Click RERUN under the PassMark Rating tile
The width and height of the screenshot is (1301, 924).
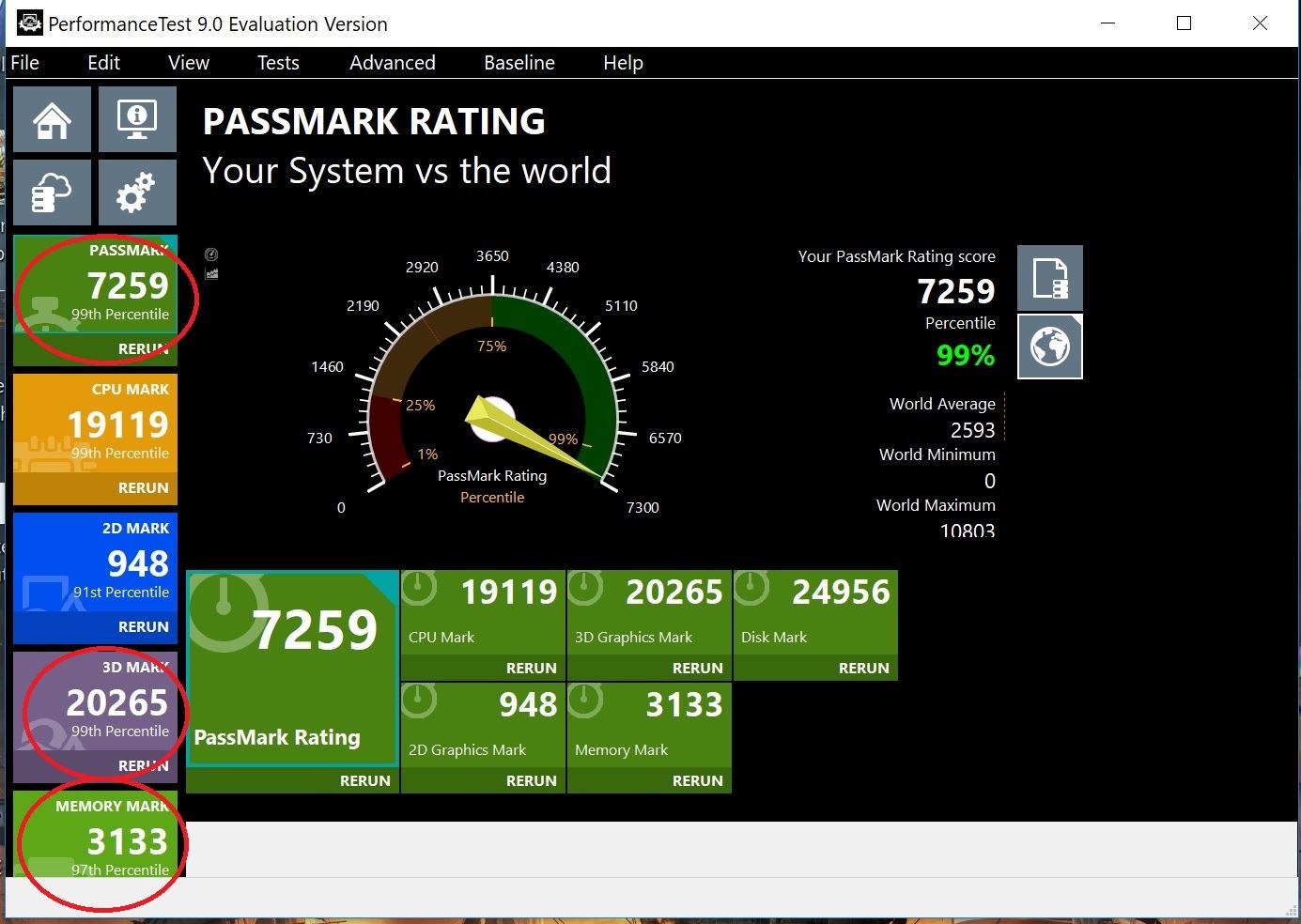364,780
